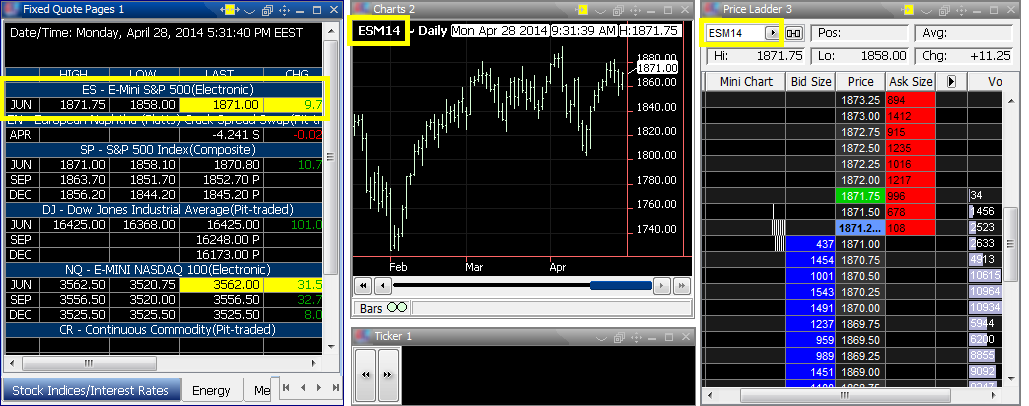Switch to Stock Indices/Interest Rates tab
Viewport: 1029px width, 406px height.
click(91, 390)
